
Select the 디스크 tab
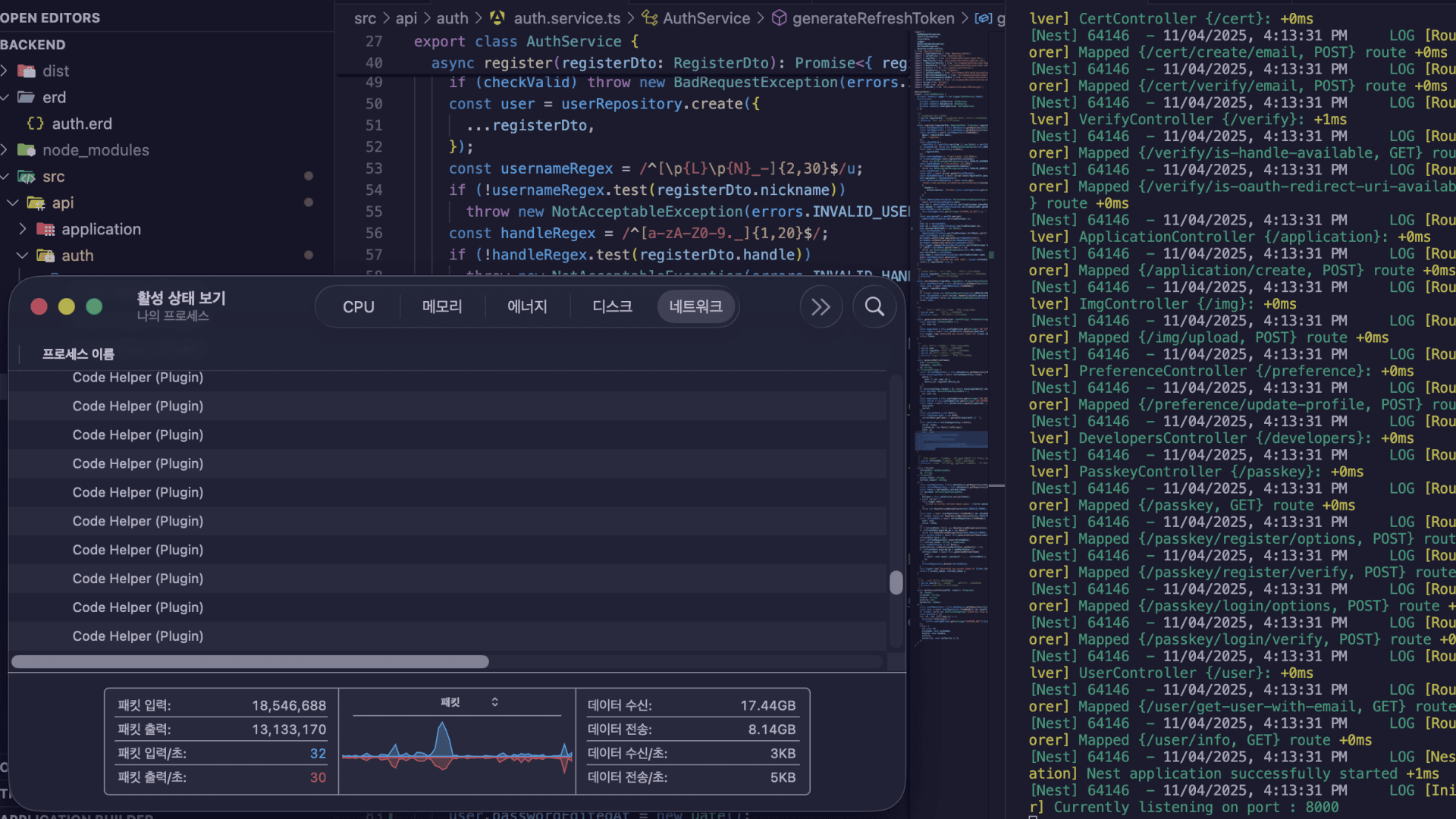pos(612,306)
